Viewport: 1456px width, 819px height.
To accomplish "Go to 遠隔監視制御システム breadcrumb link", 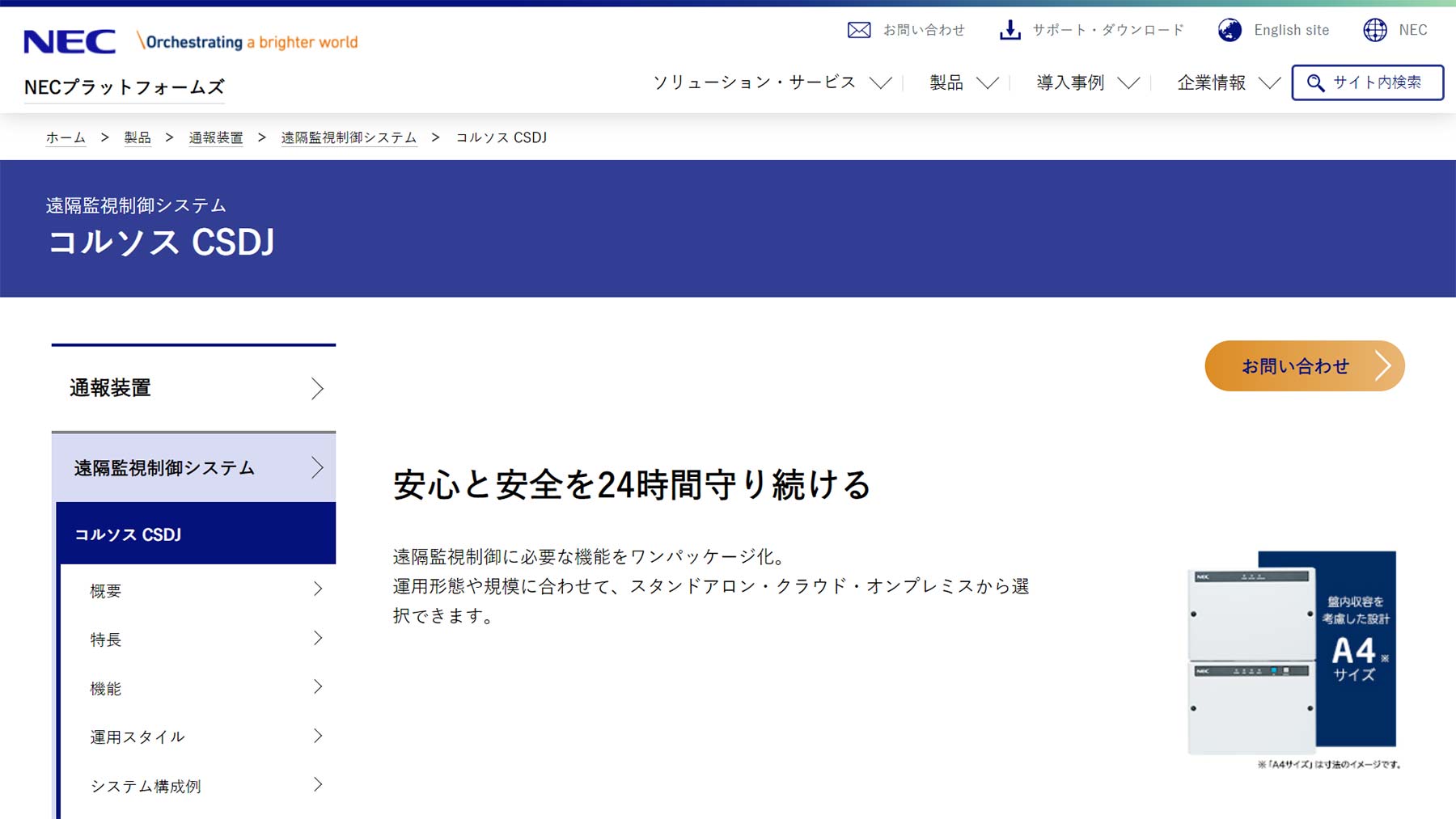I will (349, 137).
